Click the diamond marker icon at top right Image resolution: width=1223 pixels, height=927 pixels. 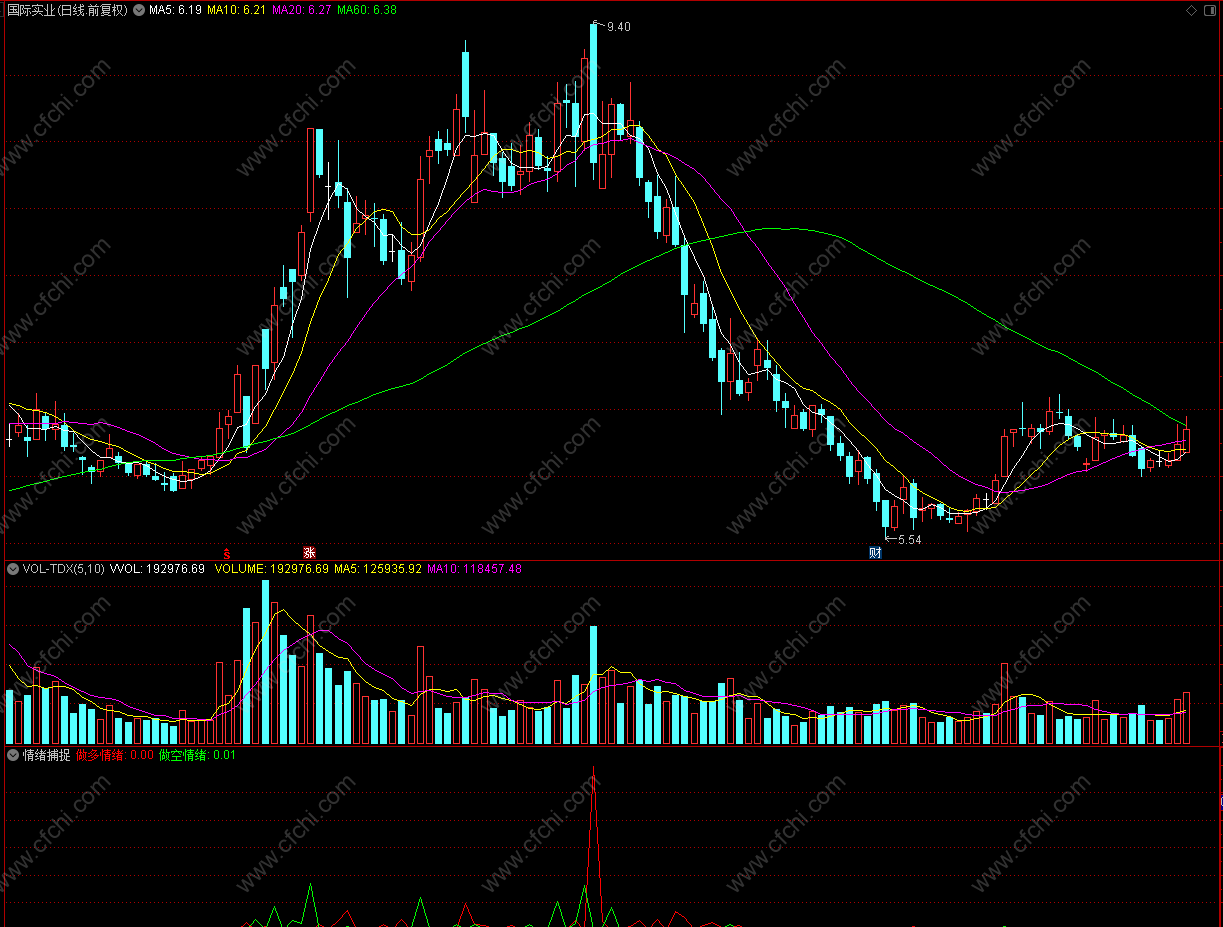(1190, 10)
